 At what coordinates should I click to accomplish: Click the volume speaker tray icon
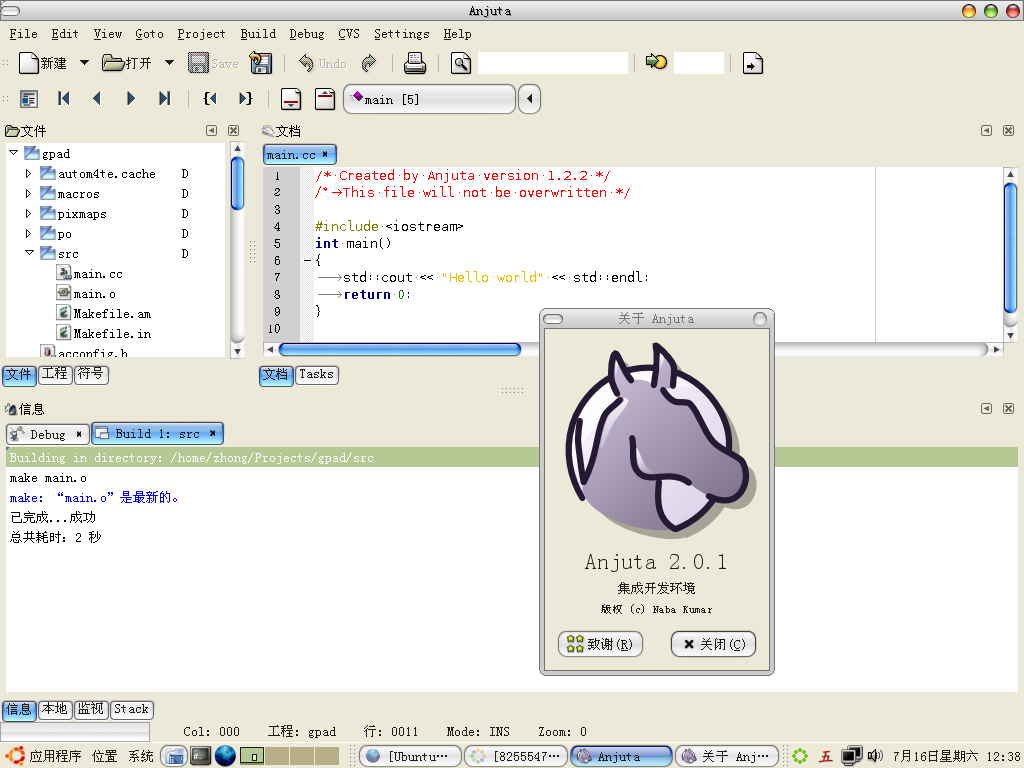pos(874,756)
